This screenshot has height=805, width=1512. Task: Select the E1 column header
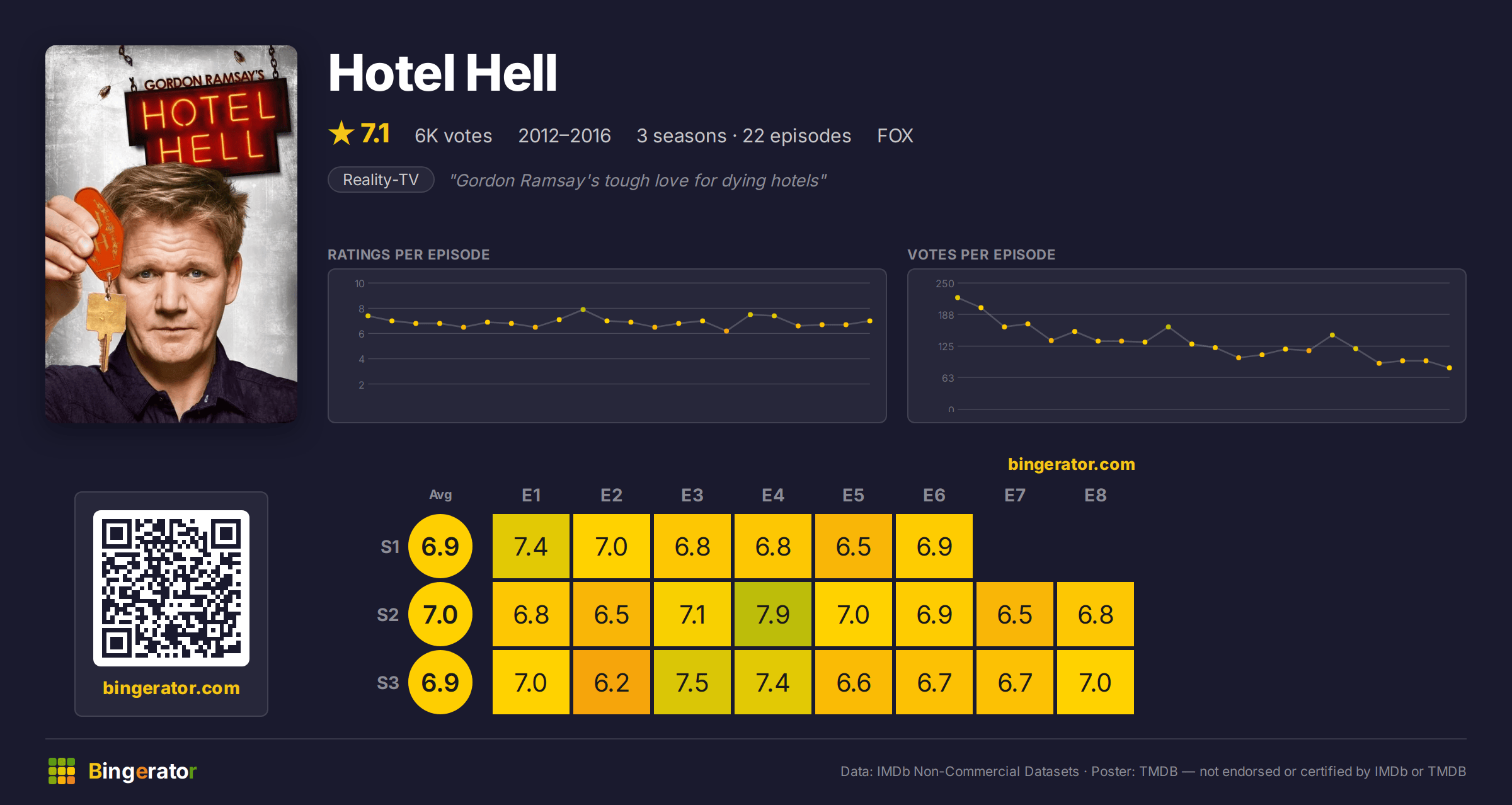pos(531,495)
